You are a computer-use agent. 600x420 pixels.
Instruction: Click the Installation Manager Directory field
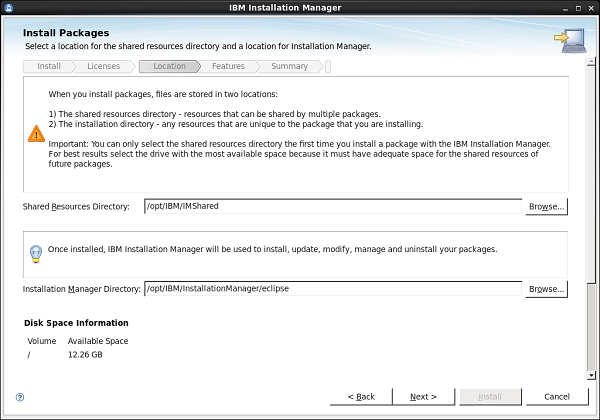333,289
